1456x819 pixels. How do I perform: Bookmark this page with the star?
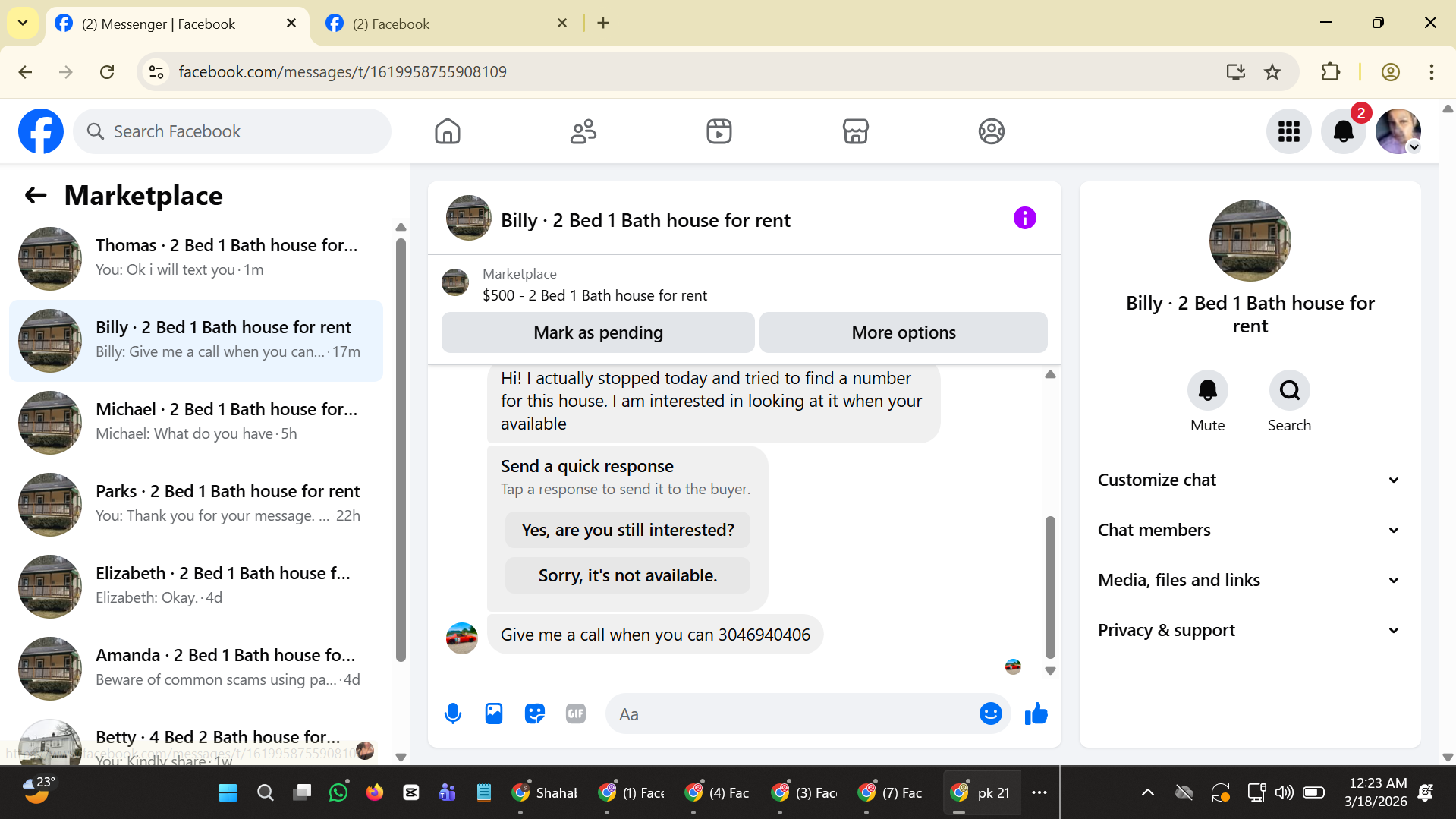pyautogui.click(x=1272, y=72)
